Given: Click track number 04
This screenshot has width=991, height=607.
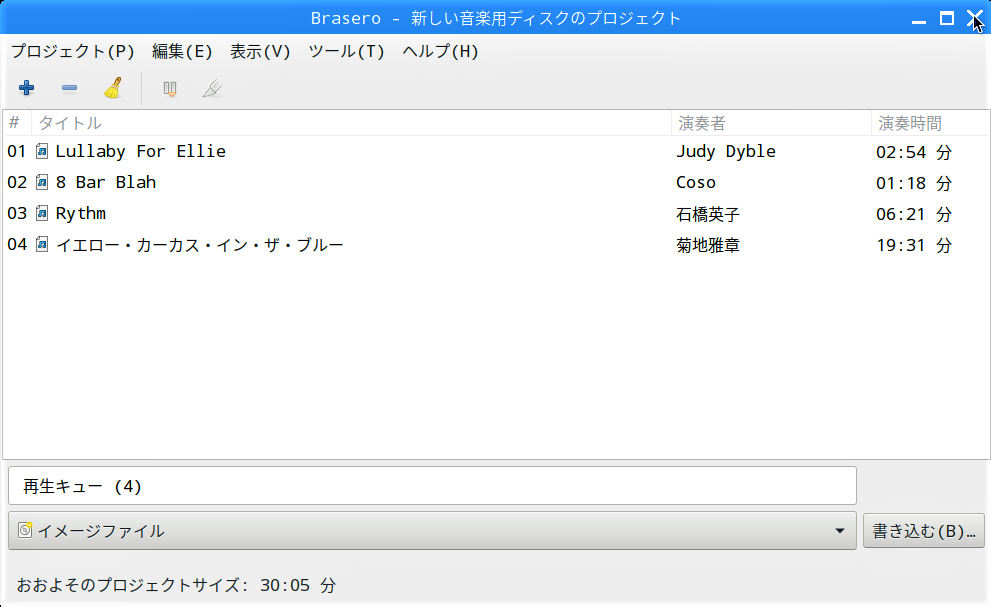Looking at the screenshot, I should tap(17, 244).
